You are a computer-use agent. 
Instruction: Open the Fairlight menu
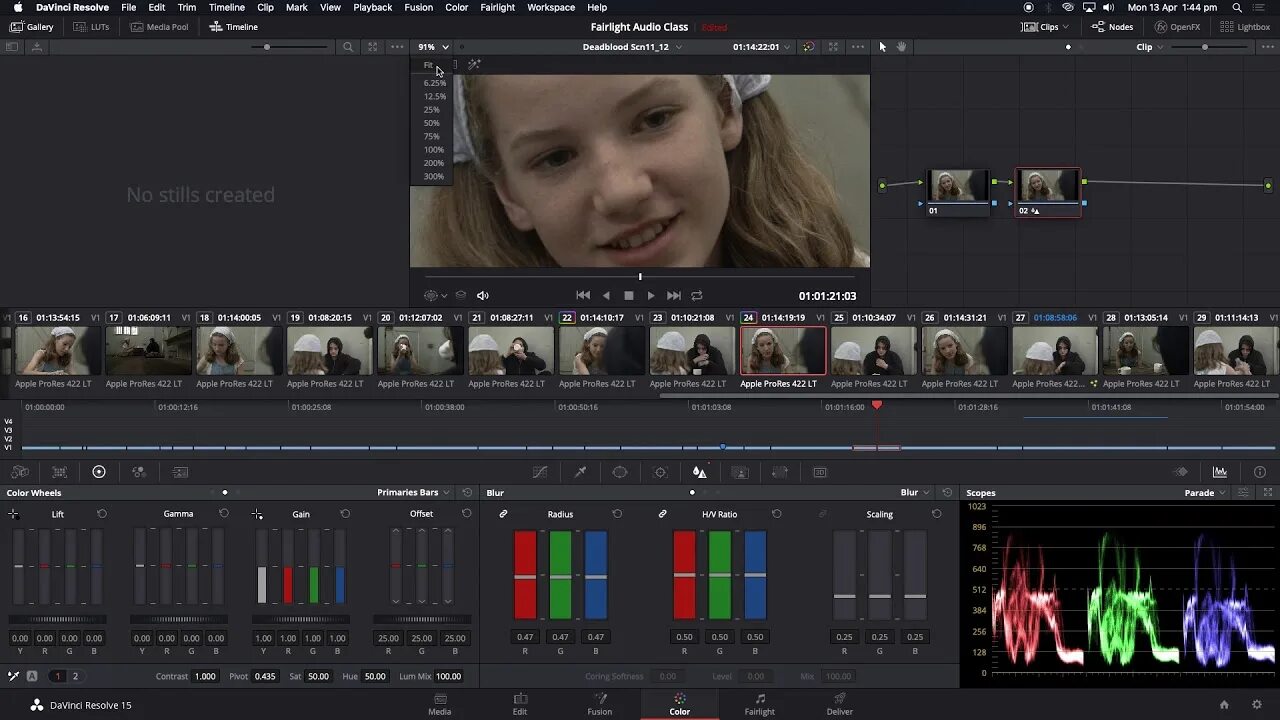497,7
